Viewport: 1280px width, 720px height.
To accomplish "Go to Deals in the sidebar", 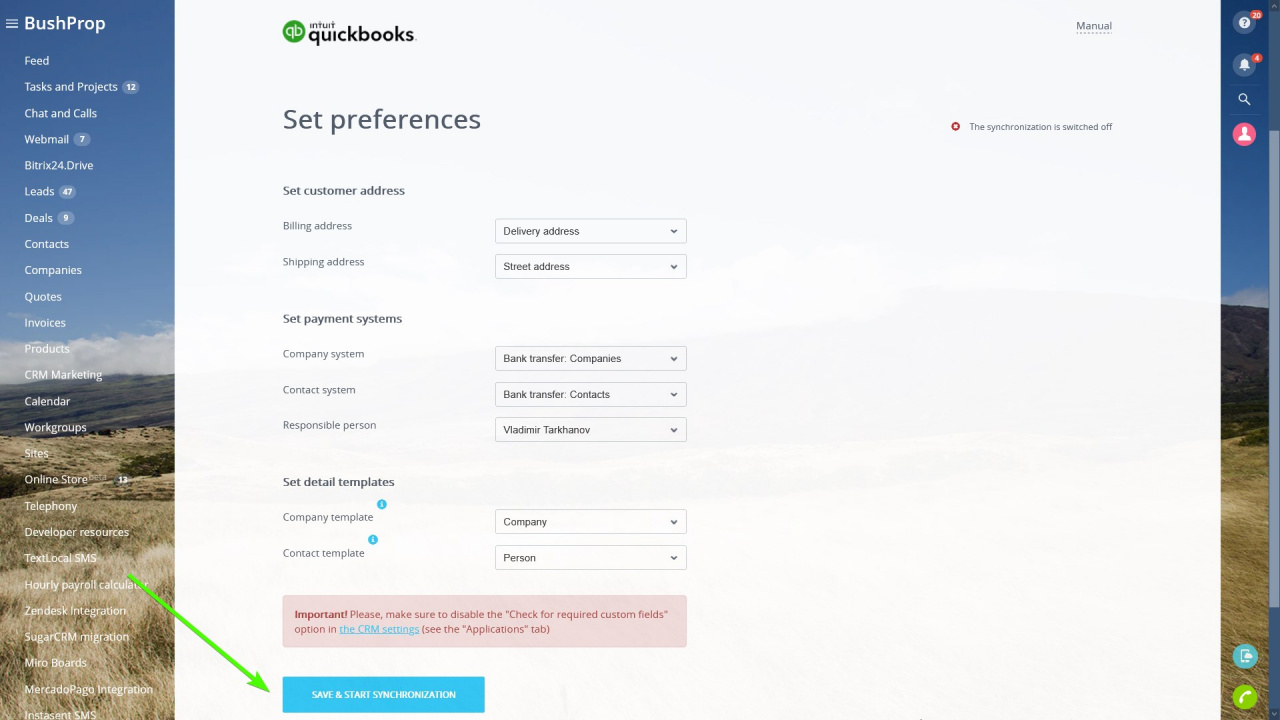I will click(x=39, y=218).
